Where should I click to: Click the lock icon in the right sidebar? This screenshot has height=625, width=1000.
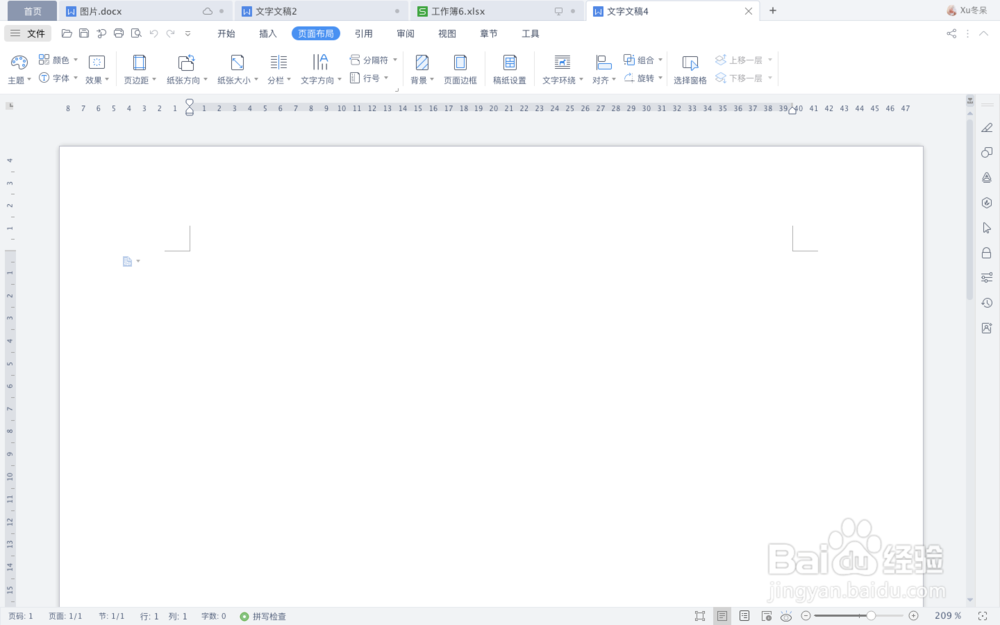[987, 253]
